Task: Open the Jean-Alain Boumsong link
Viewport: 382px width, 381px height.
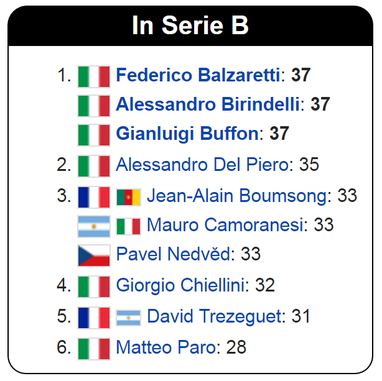Action: (237, 196)
